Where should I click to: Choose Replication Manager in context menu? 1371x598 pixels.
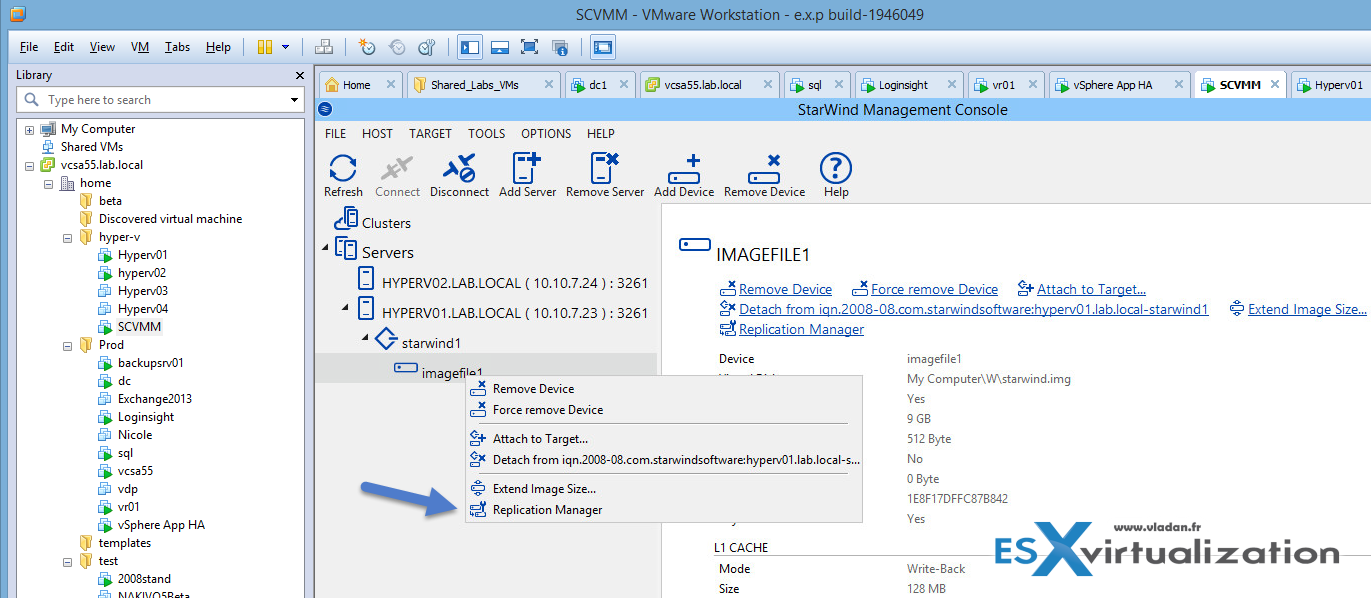tap(664, 509)
